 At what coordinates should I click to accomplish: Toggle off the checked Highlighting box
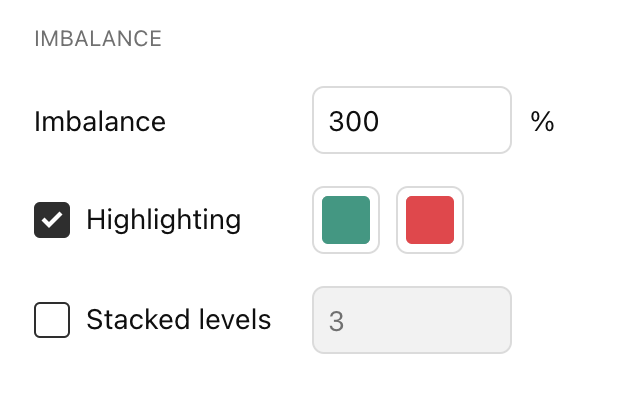point(52,220)
